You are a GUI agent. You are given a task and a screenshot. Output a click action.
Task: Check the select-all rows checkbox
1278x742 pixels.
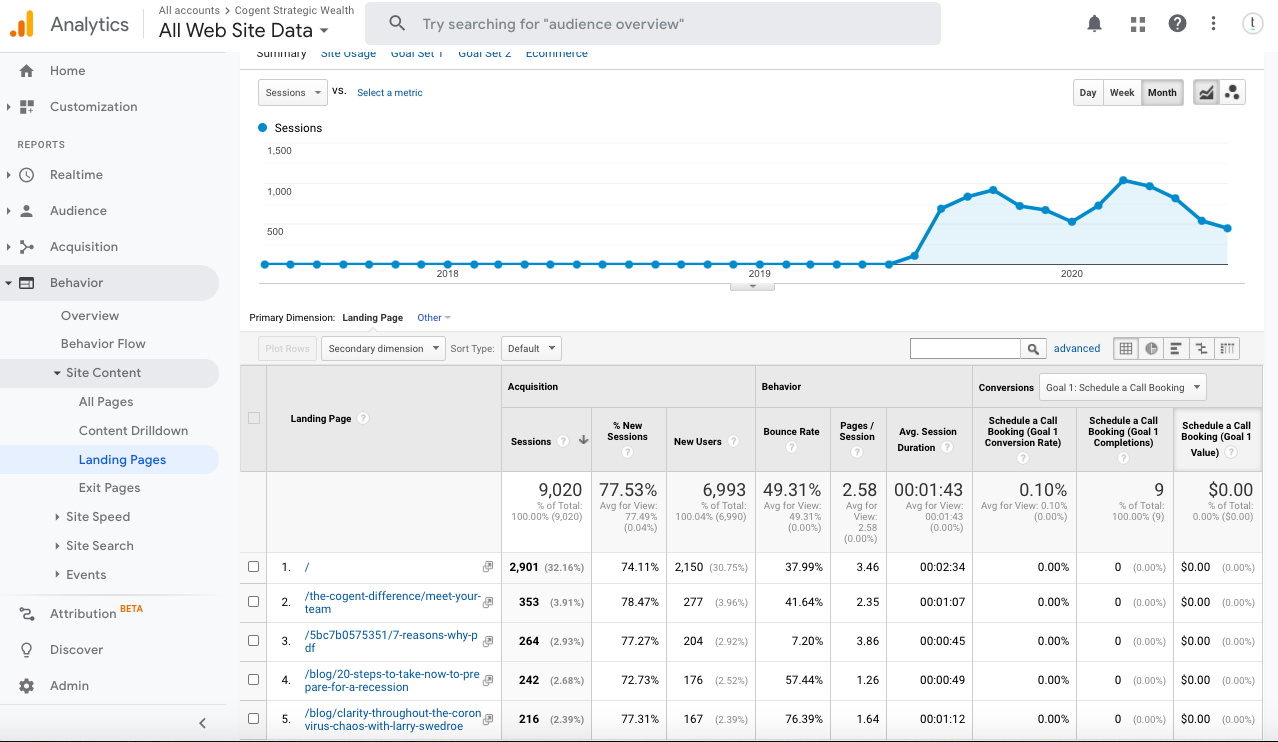point(252,418)
